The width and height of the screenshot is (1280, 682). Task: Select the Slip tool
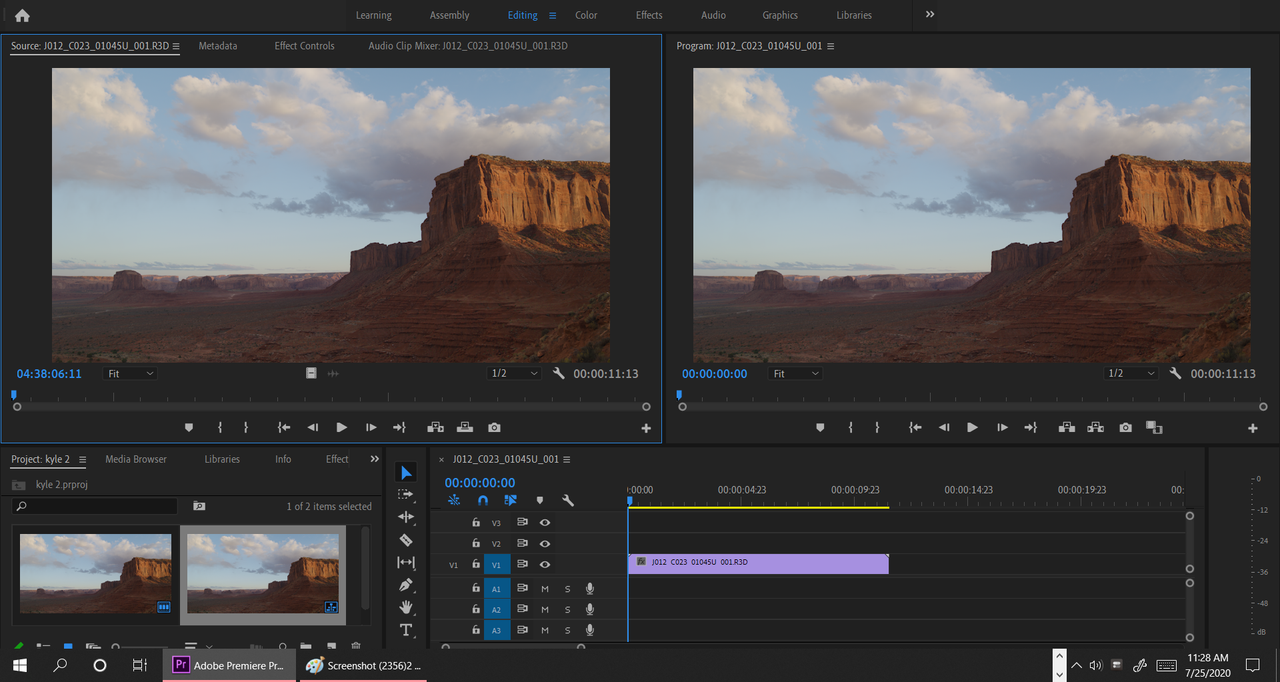pos(406,563)
